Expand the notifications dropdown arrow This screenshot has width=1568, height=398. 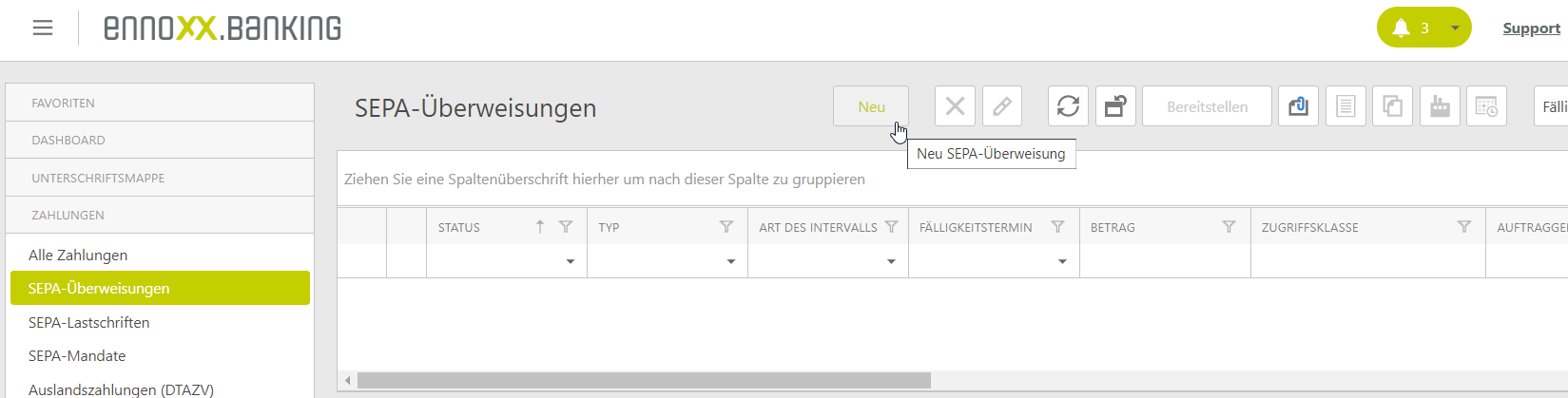point(1455,28)
